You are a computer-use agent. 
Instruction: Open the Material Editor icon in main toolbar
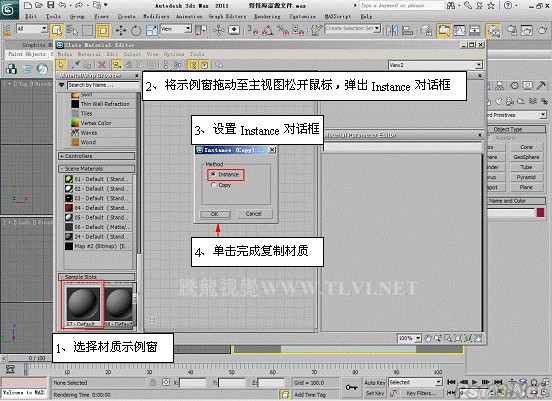[493, 31]
